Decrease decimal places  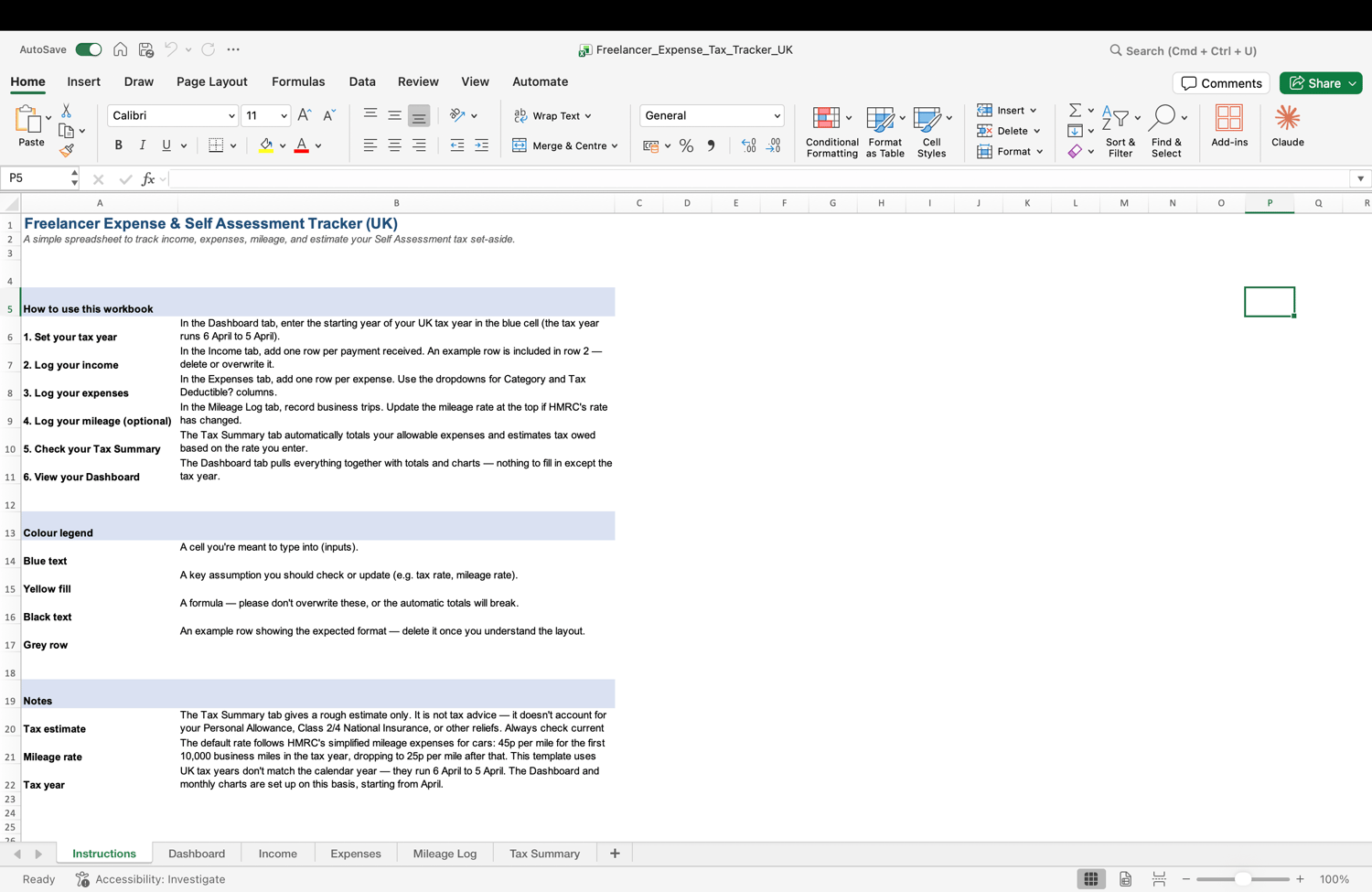tap(774, 145)
